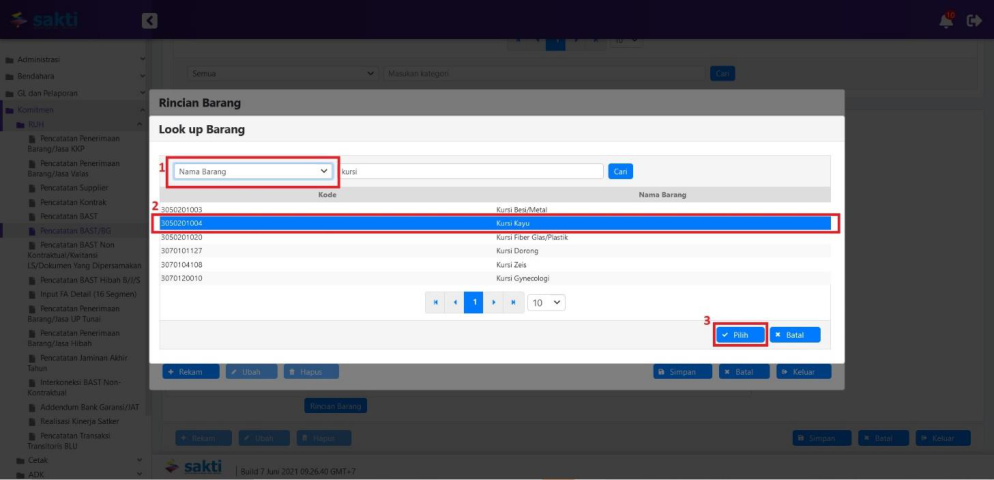Click the Pilih button

pos(740,335)
